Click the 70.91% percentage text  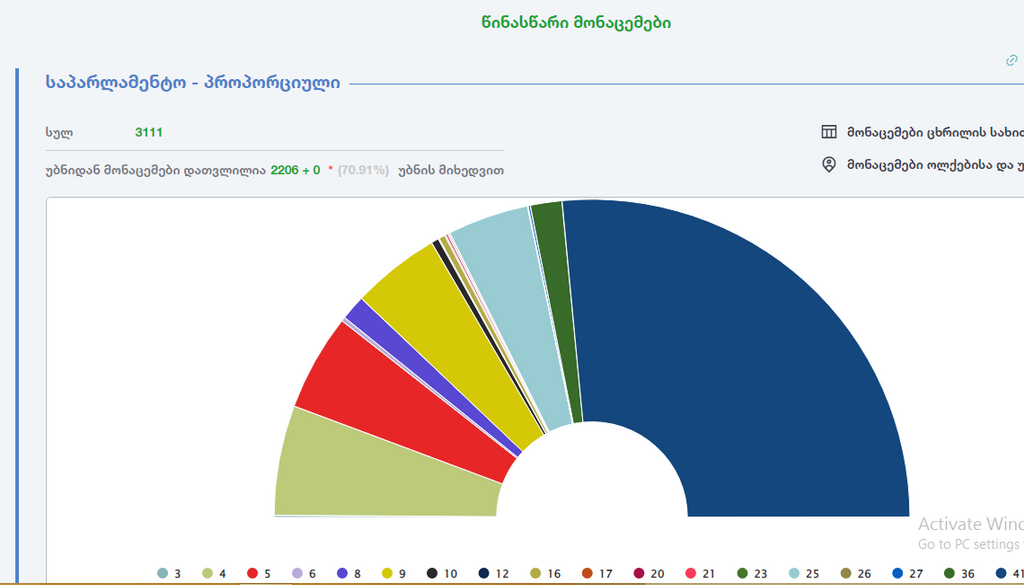pyautogui.click(x=363, y=170)
